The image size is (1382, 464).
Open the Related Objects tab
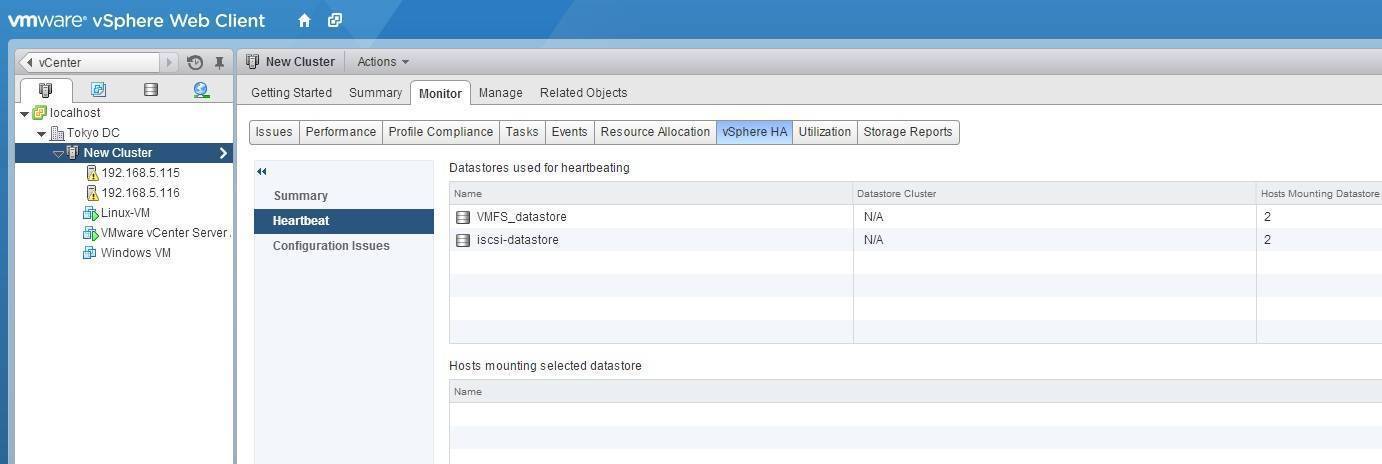tap(583, 93)
